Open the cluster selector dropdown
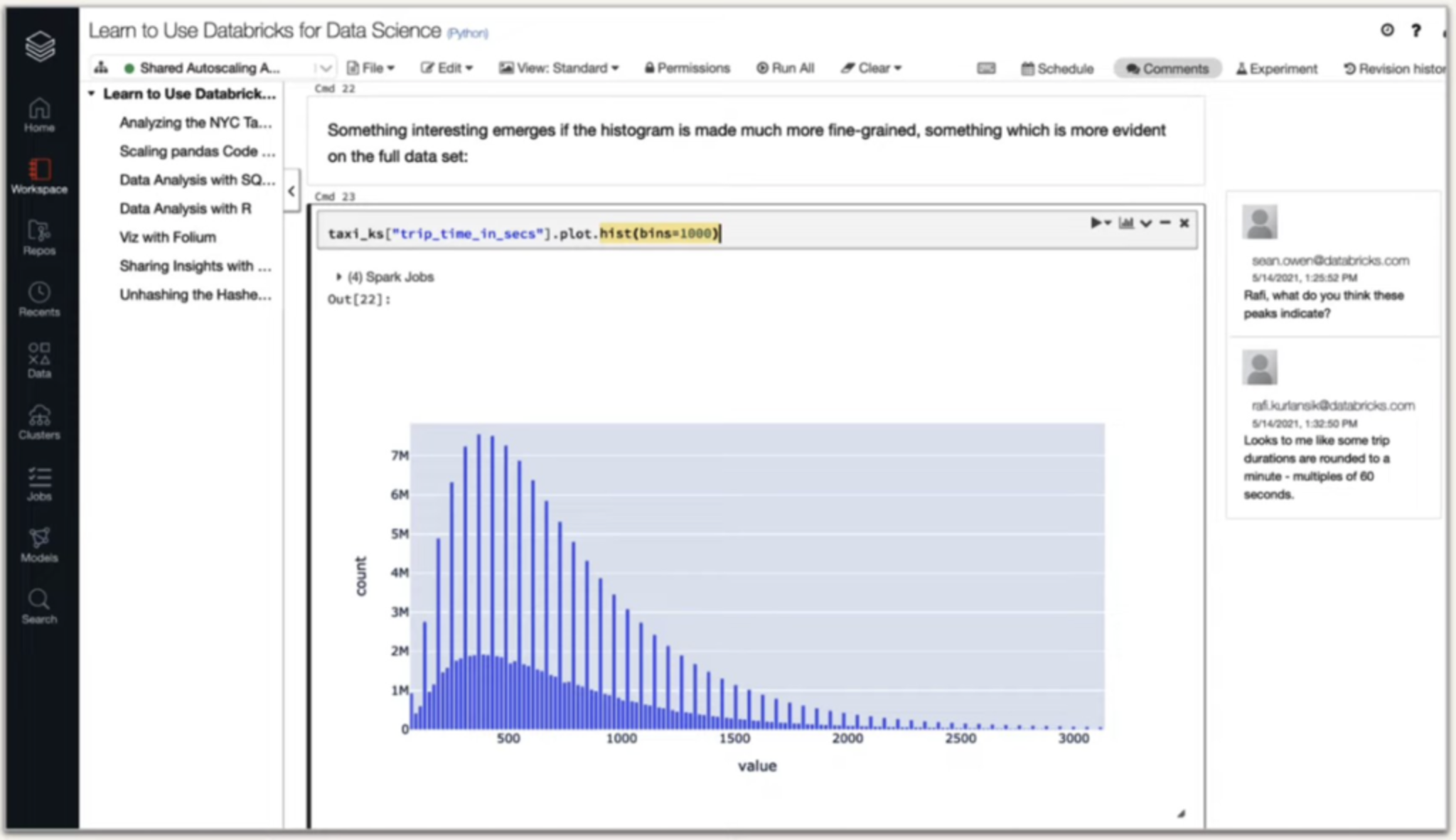This screenshot has height=840, width=1456. (x=325, y=68)
